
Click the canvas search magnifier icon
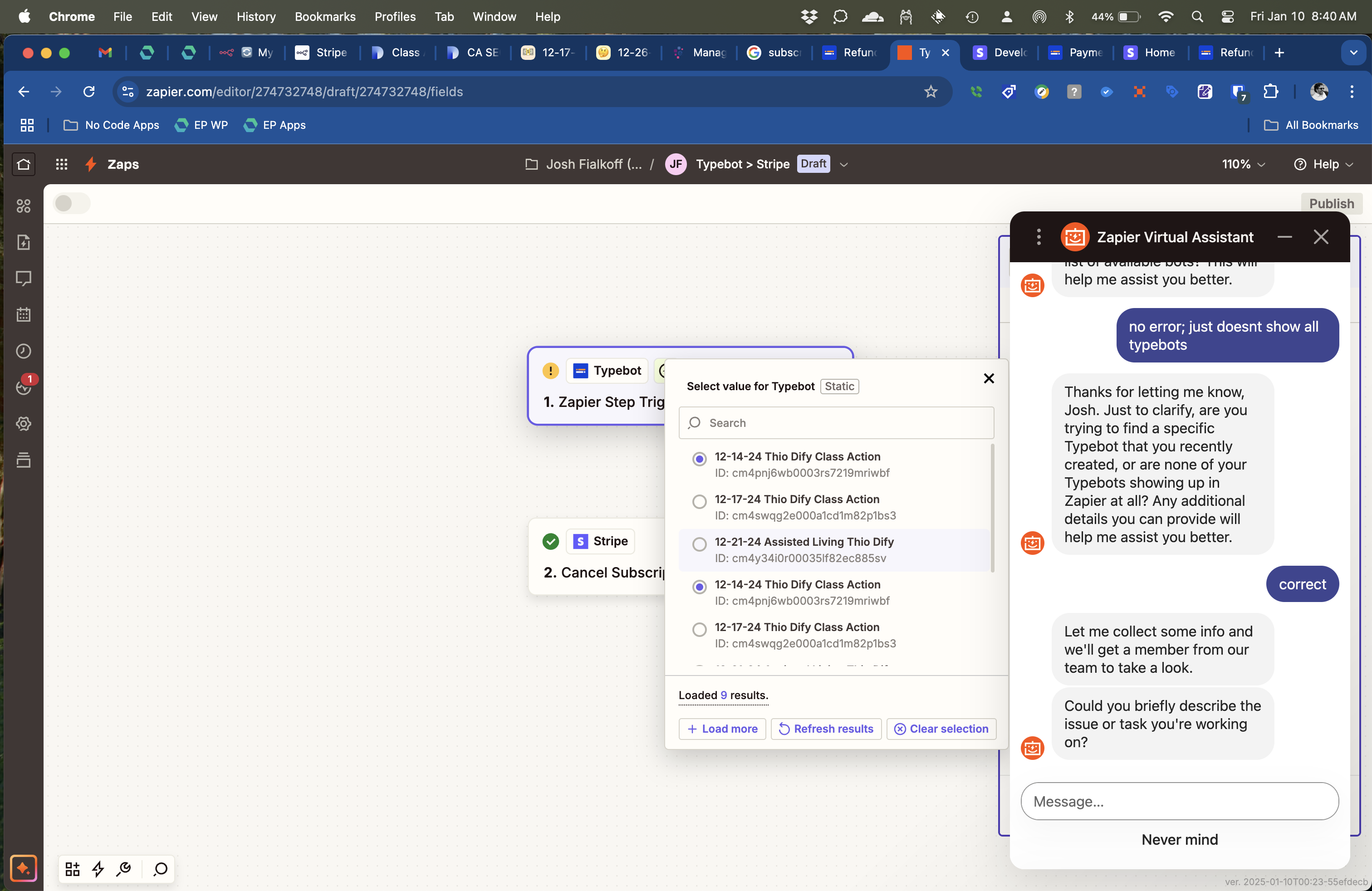pyautogui.click(x=160, y=868)
